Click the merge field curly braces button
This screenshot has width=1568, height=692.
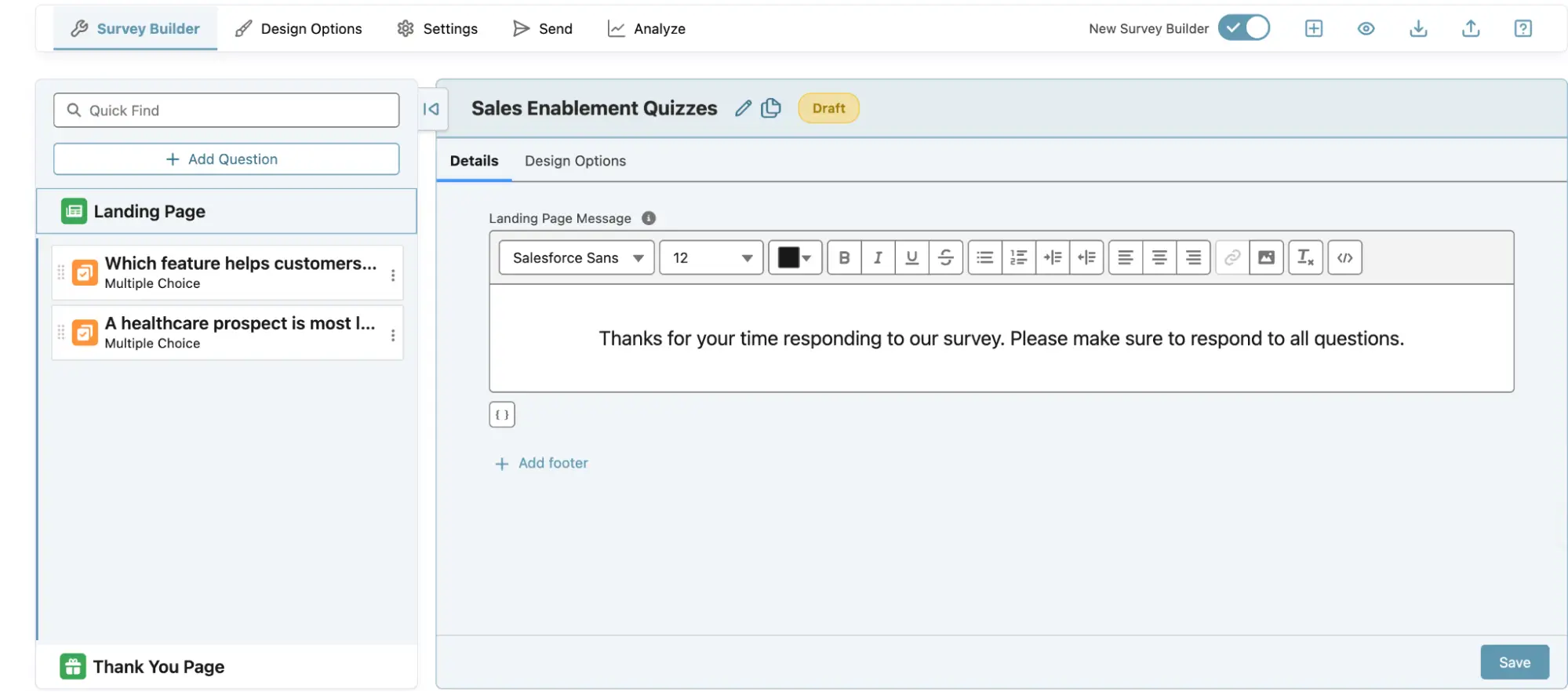tap(502, 414)
